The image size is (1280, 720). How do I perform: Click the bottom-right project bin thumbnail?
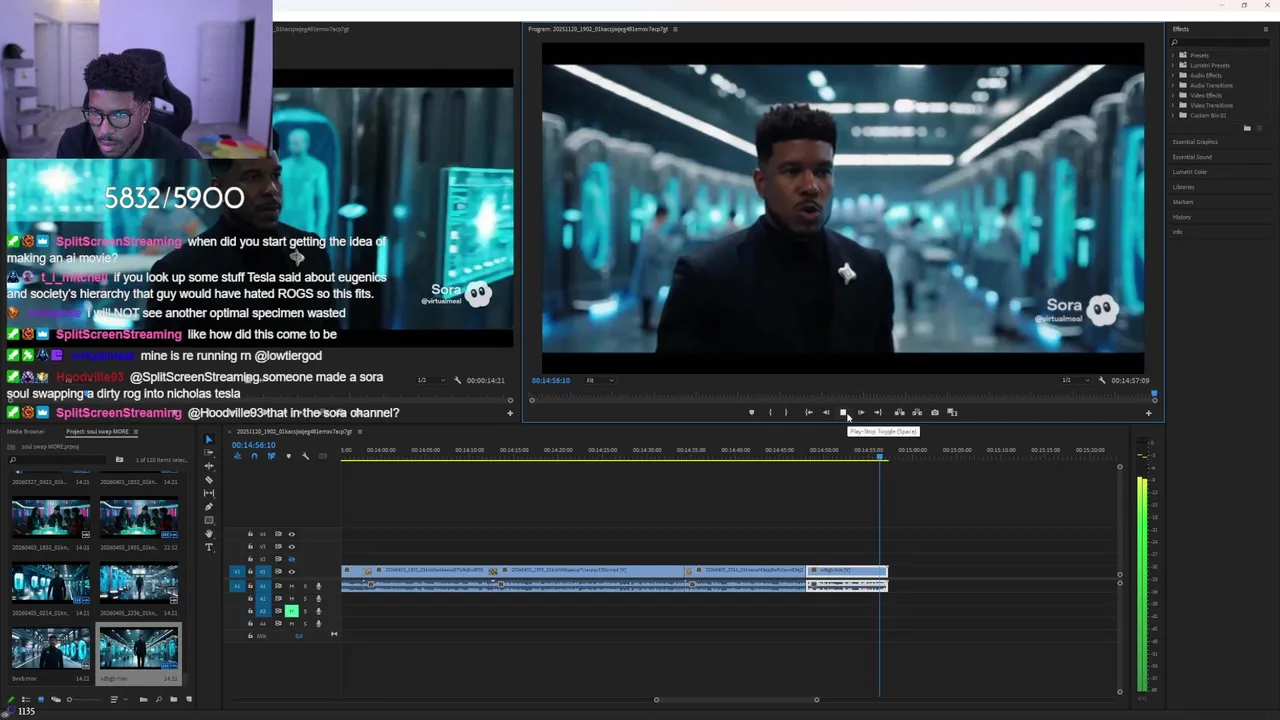(139, 648)
